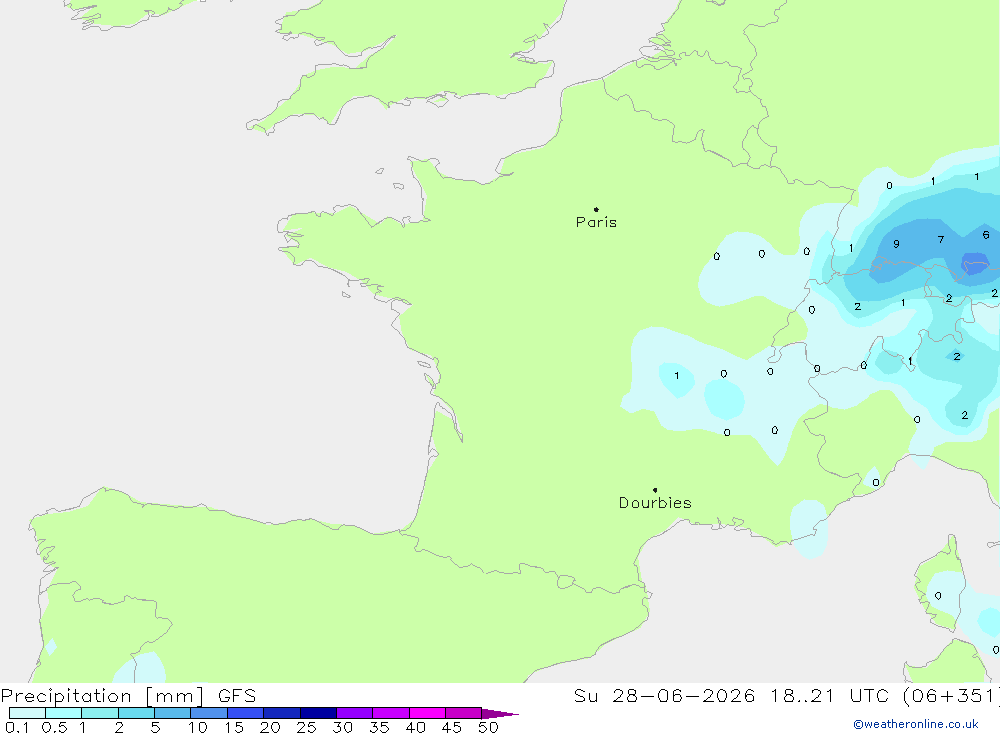Click the purple arrow tip above 50
The image size is (1000, 733).
coord(500,713)
